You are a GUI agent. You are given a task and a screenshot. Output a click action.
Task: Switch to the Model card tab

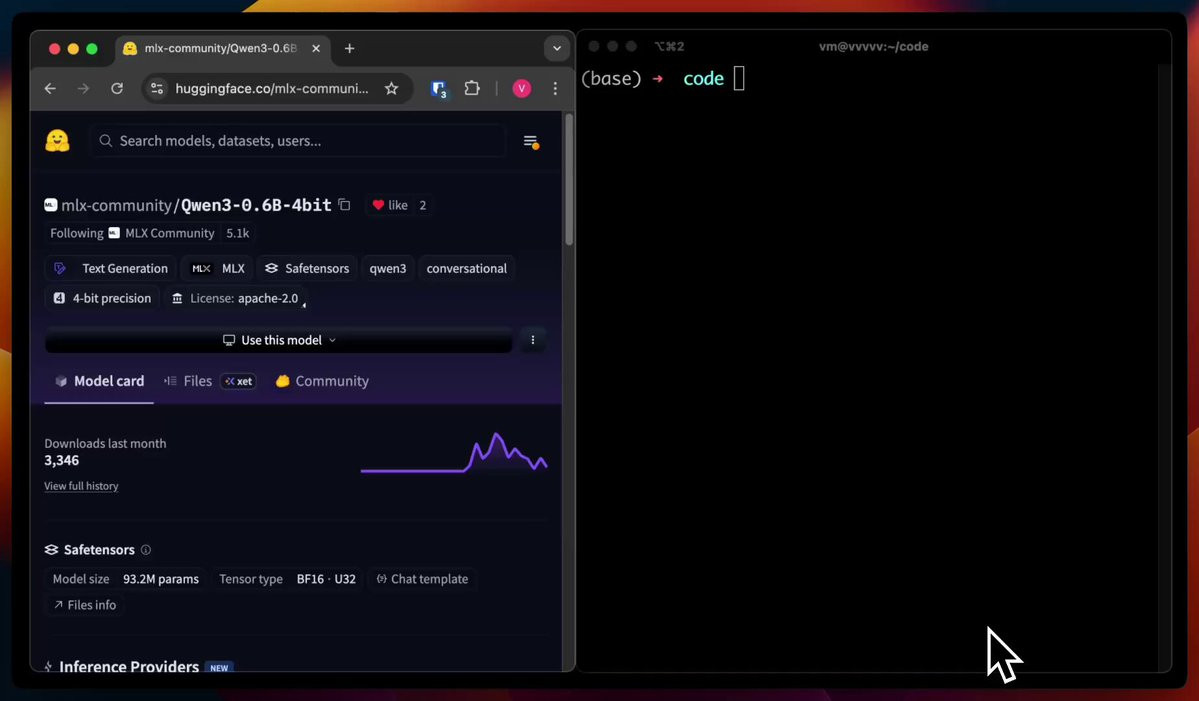(99, 381)
